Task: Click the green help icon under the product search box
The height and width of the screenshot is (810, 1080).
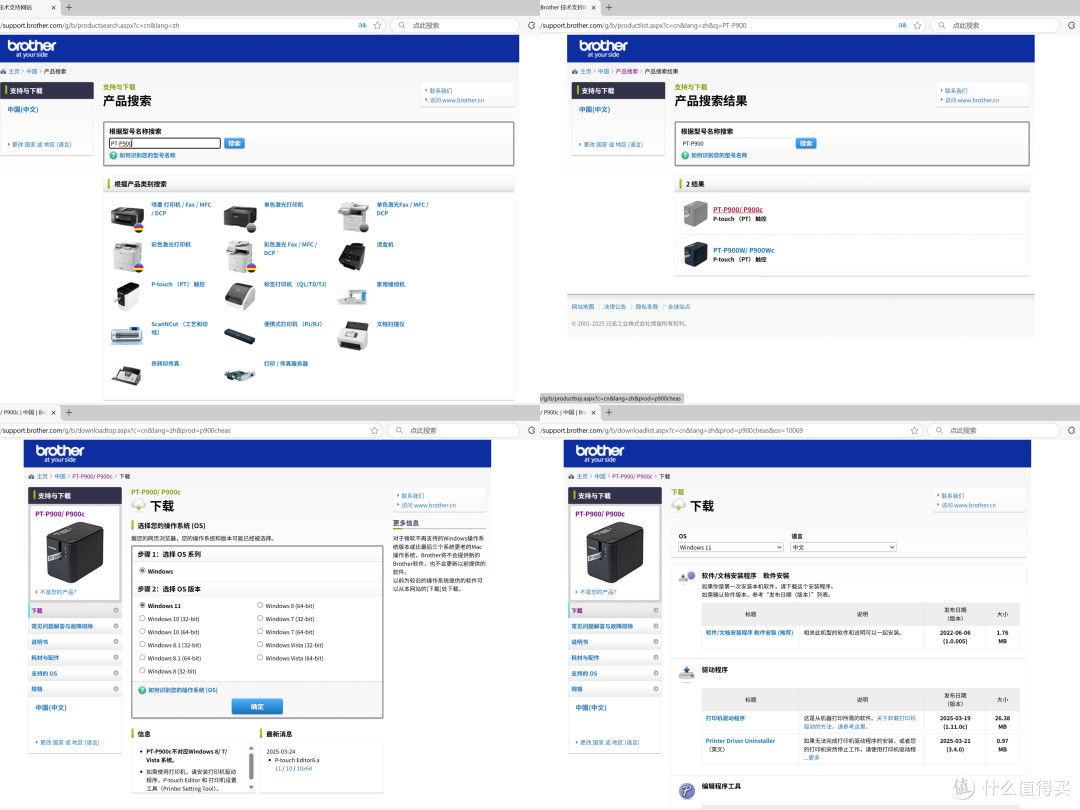Action: tap(114, 156)
